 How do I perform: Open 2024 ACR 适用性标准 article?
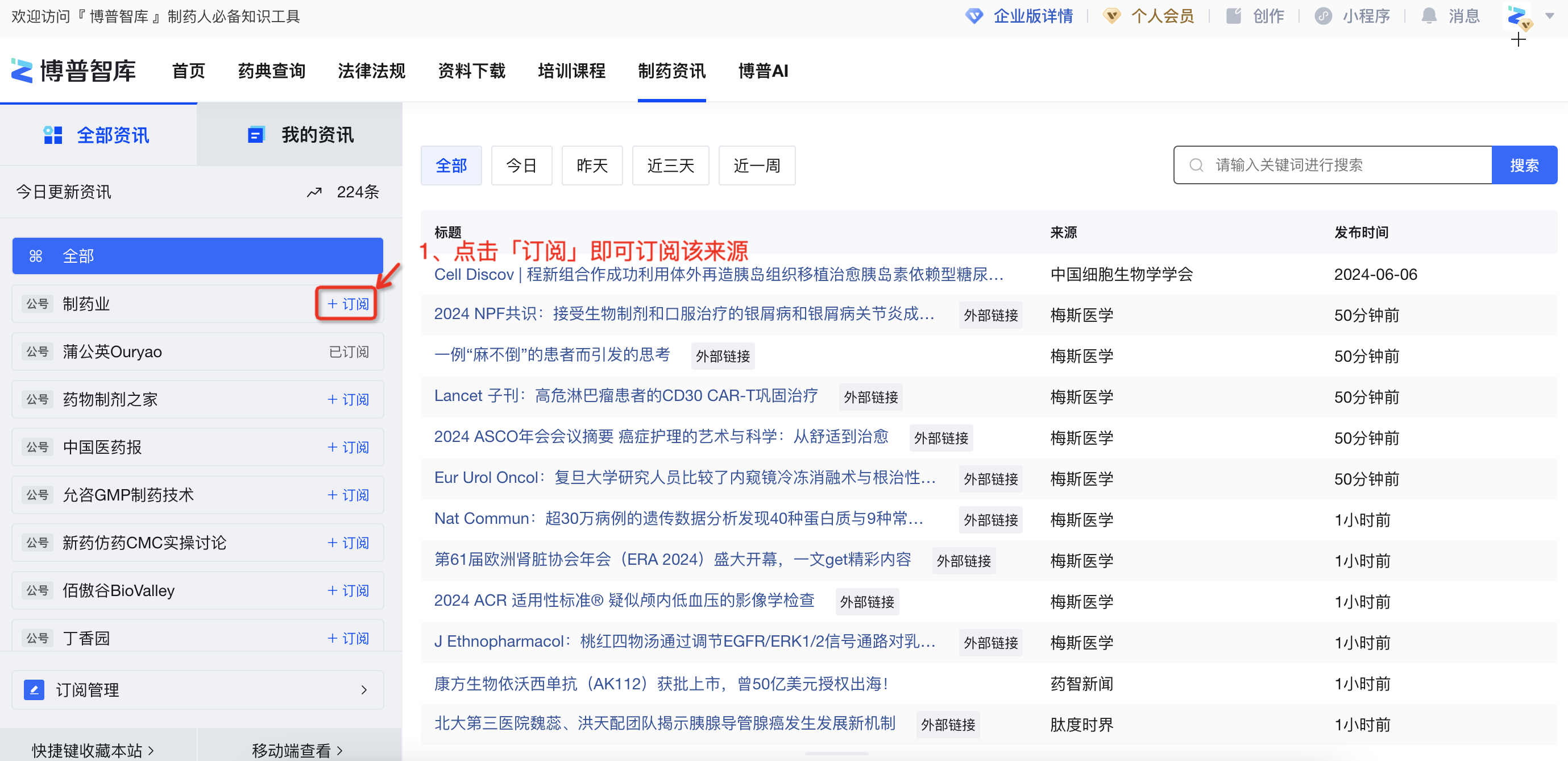click(624, 600)
